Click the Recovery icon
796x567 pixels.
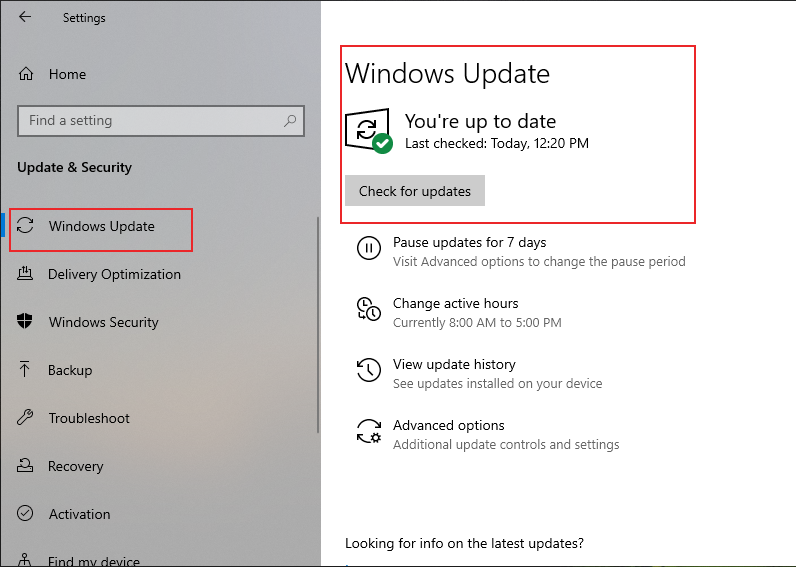click(x=25, y=465)
